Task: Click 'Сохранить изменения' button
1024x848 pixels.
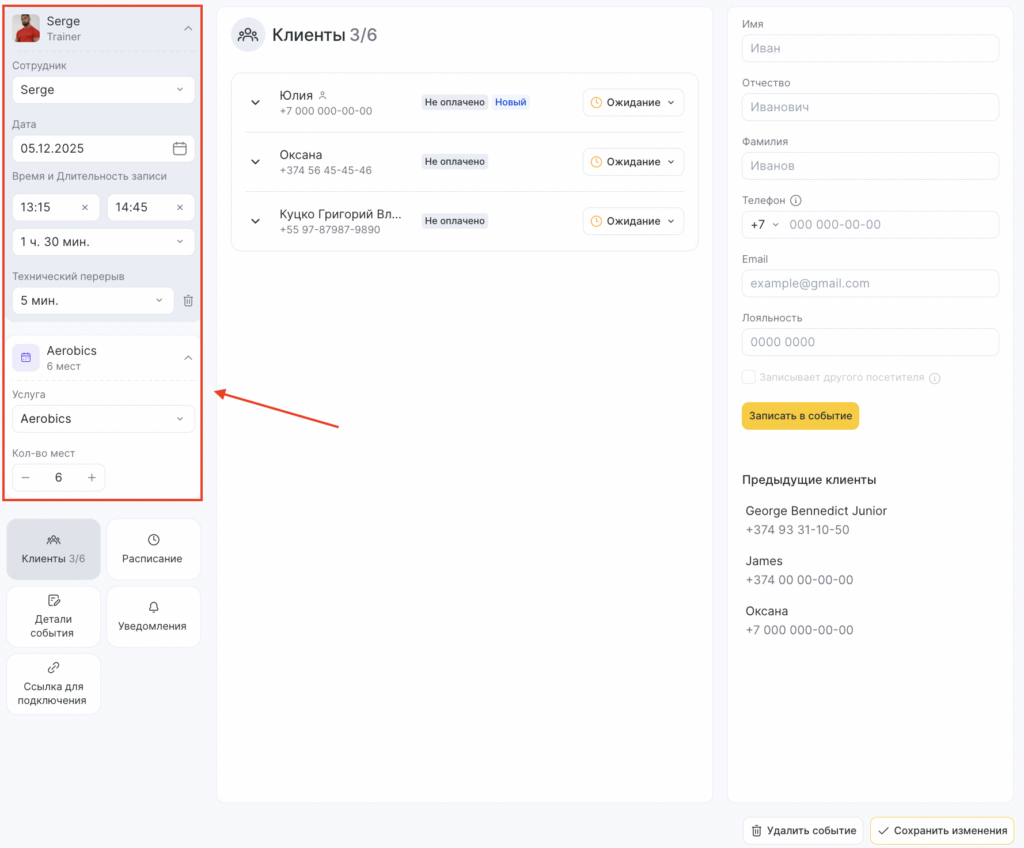Action: pyautogui.click(x=941, y=831)
